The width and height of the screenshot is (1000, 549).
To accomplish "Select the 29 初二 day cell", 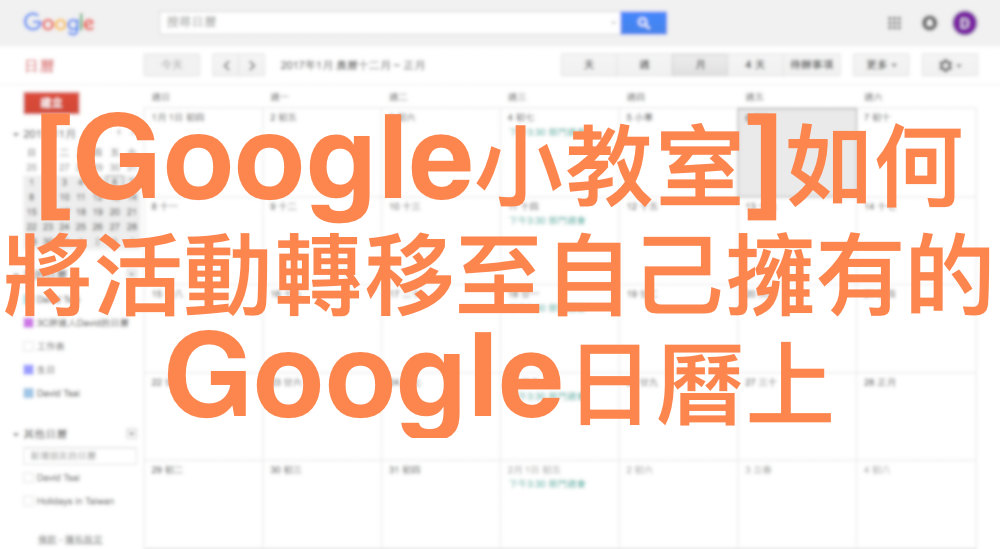I will (x=203, y=504).
